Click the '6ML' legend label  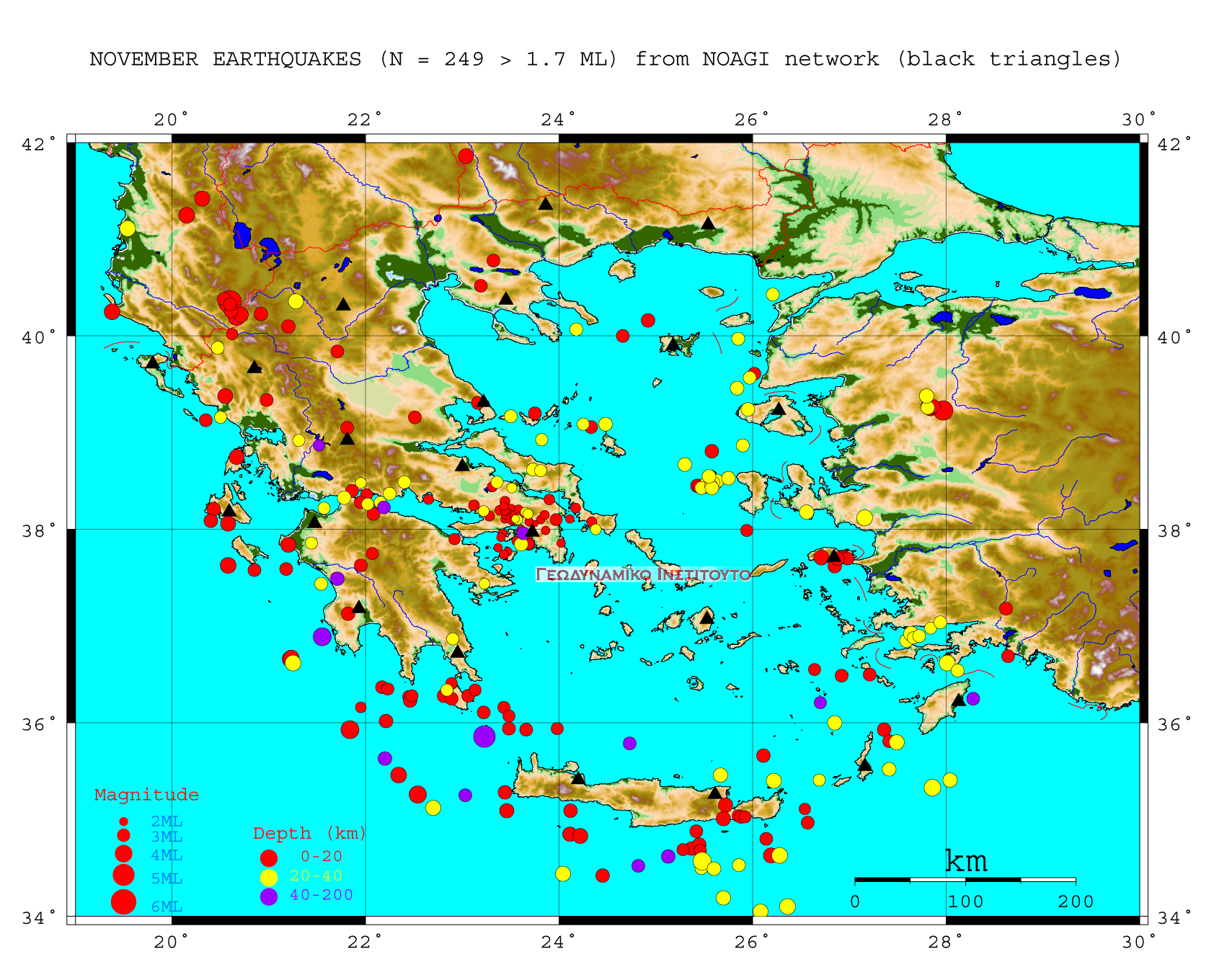tap(167, 907)
